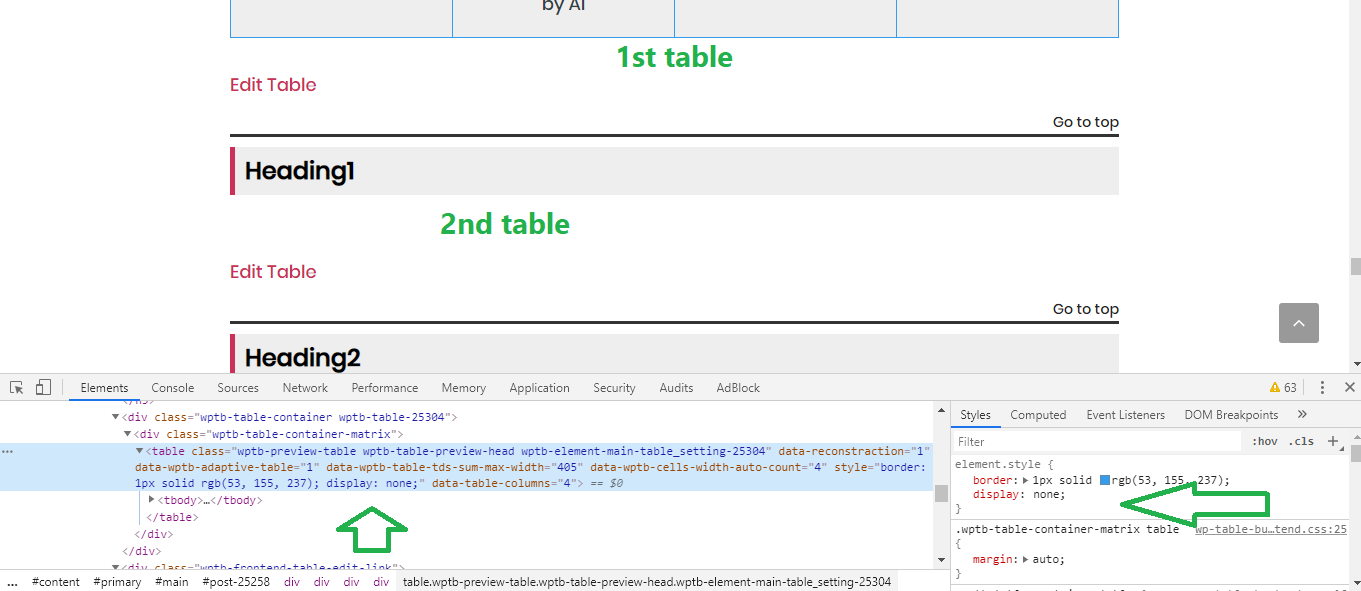Activate the inspect element picker icon
1361x591 pixels.
[17, 388]
